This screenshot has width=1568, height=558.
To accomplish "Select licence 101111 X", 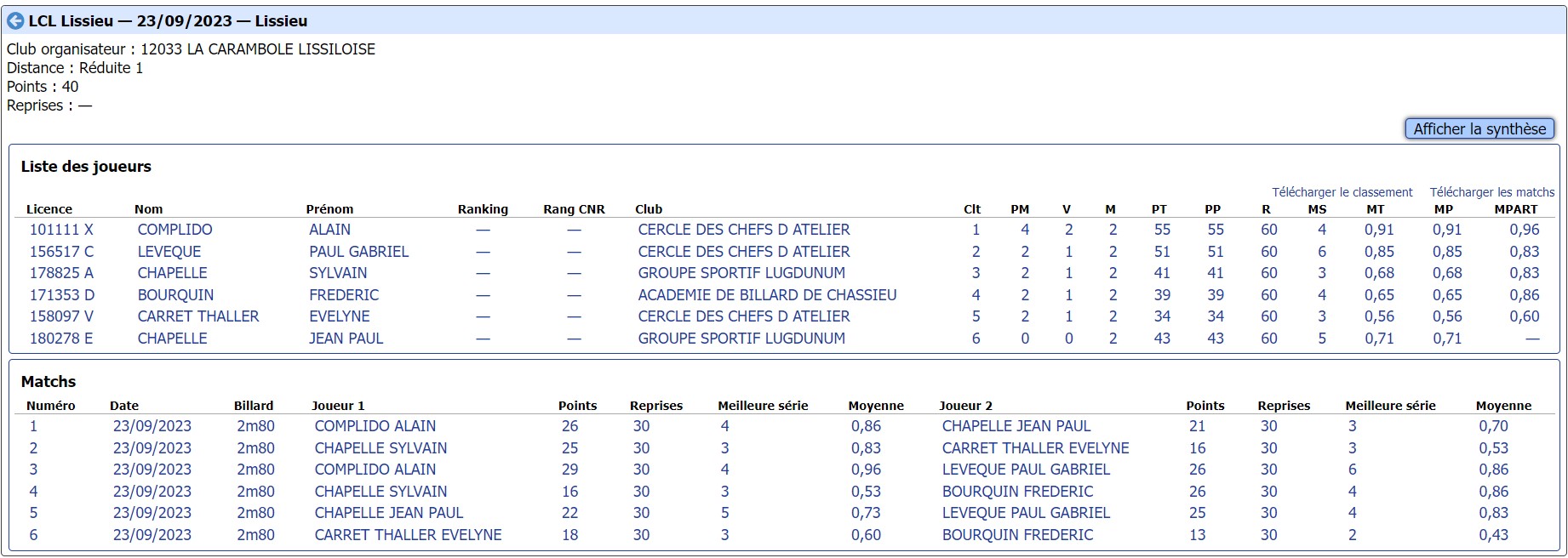I will click(61, 230).
